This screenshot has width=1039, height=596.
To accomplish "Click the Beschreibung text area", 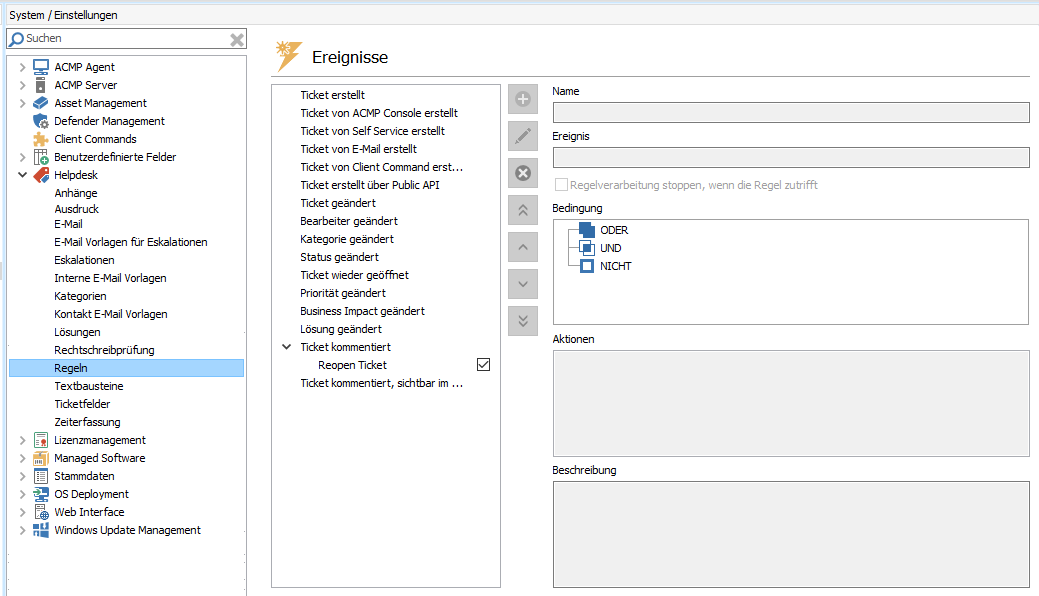I will (x=791, y=534).
